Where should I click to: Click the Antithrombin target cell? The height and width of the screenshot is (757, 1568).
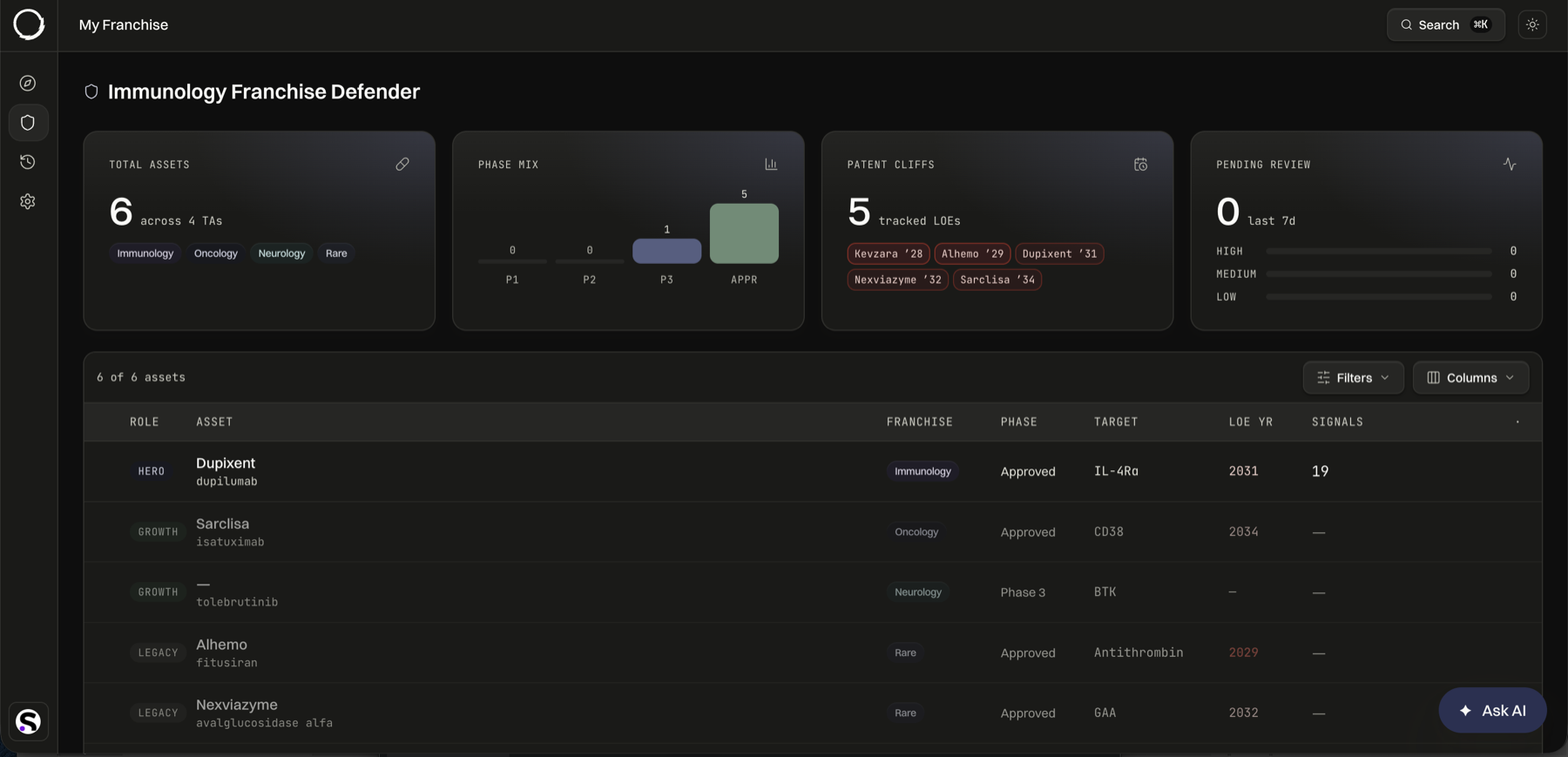tap(1139, 652)
